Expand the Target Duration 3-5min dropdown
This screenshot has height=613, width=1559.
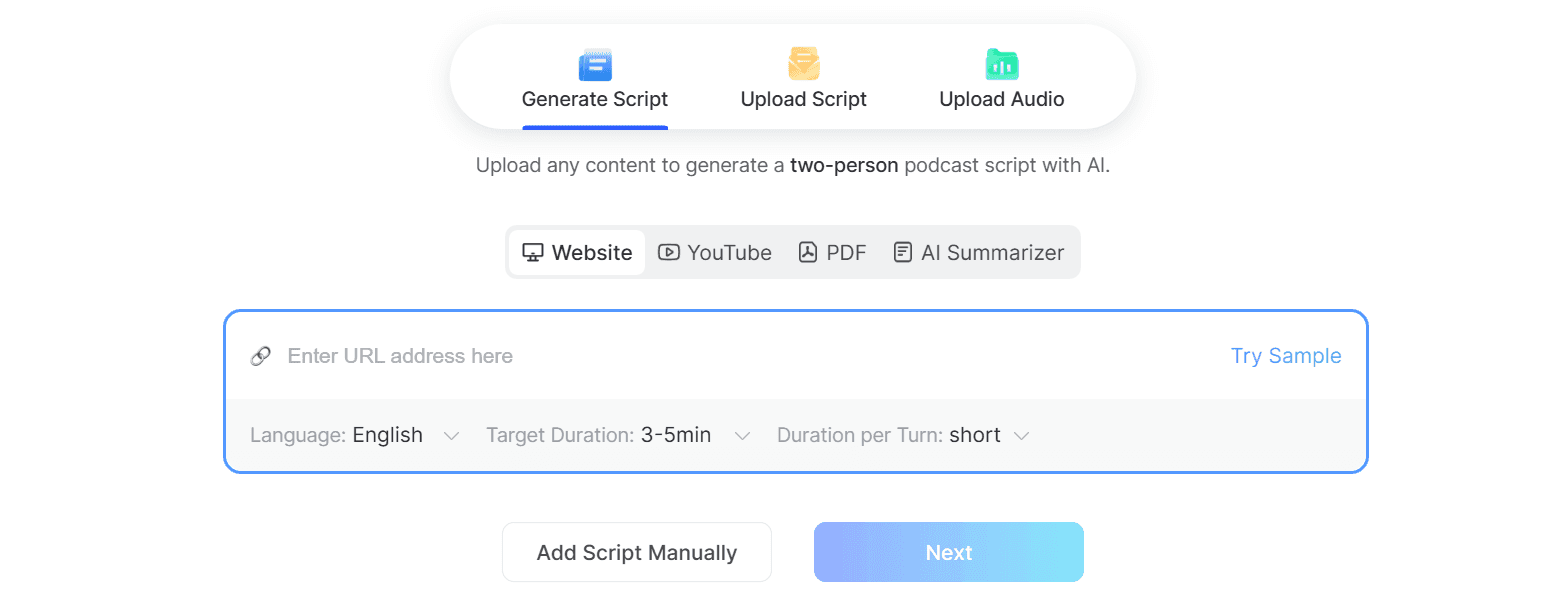click(675, 435)
